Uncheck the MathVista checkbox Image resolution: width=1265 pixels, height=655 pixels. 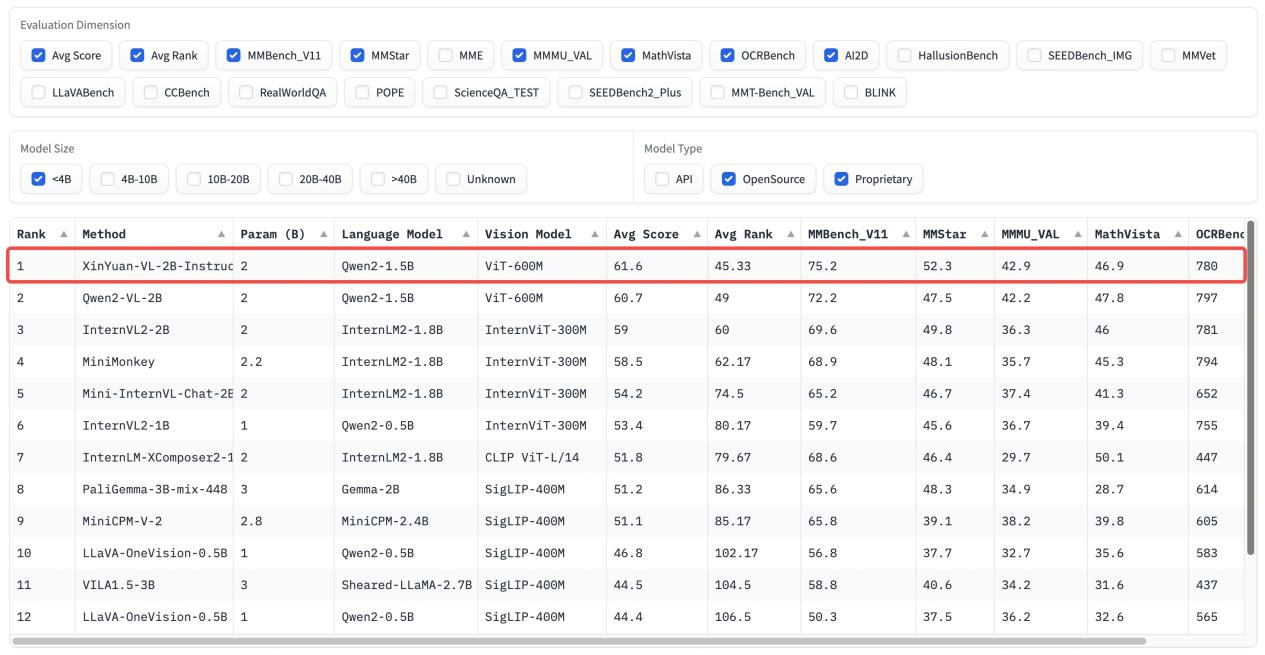[x=629, y=55]
